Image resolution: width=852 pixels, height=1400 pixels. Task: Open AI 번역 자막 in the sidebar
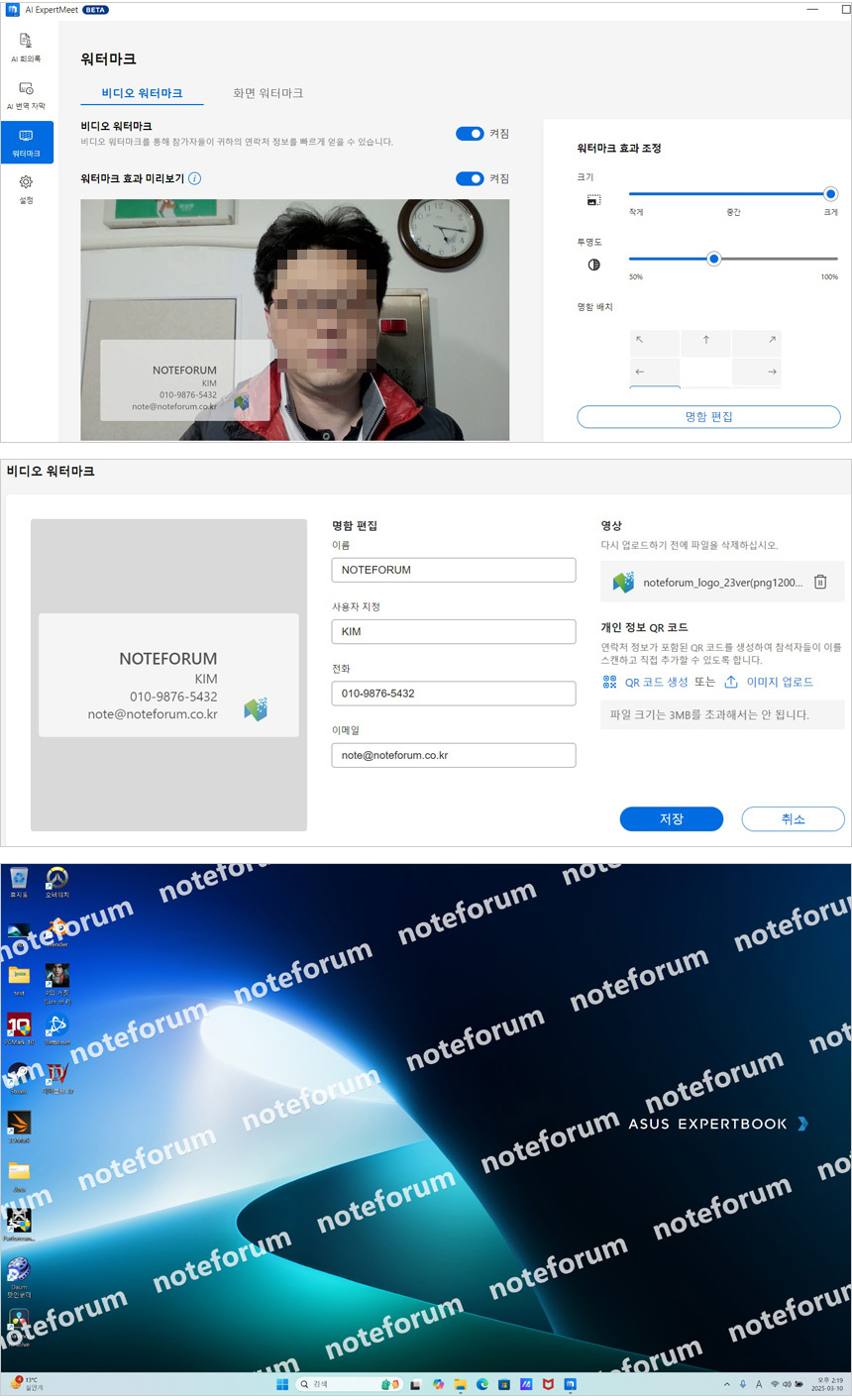26,94
